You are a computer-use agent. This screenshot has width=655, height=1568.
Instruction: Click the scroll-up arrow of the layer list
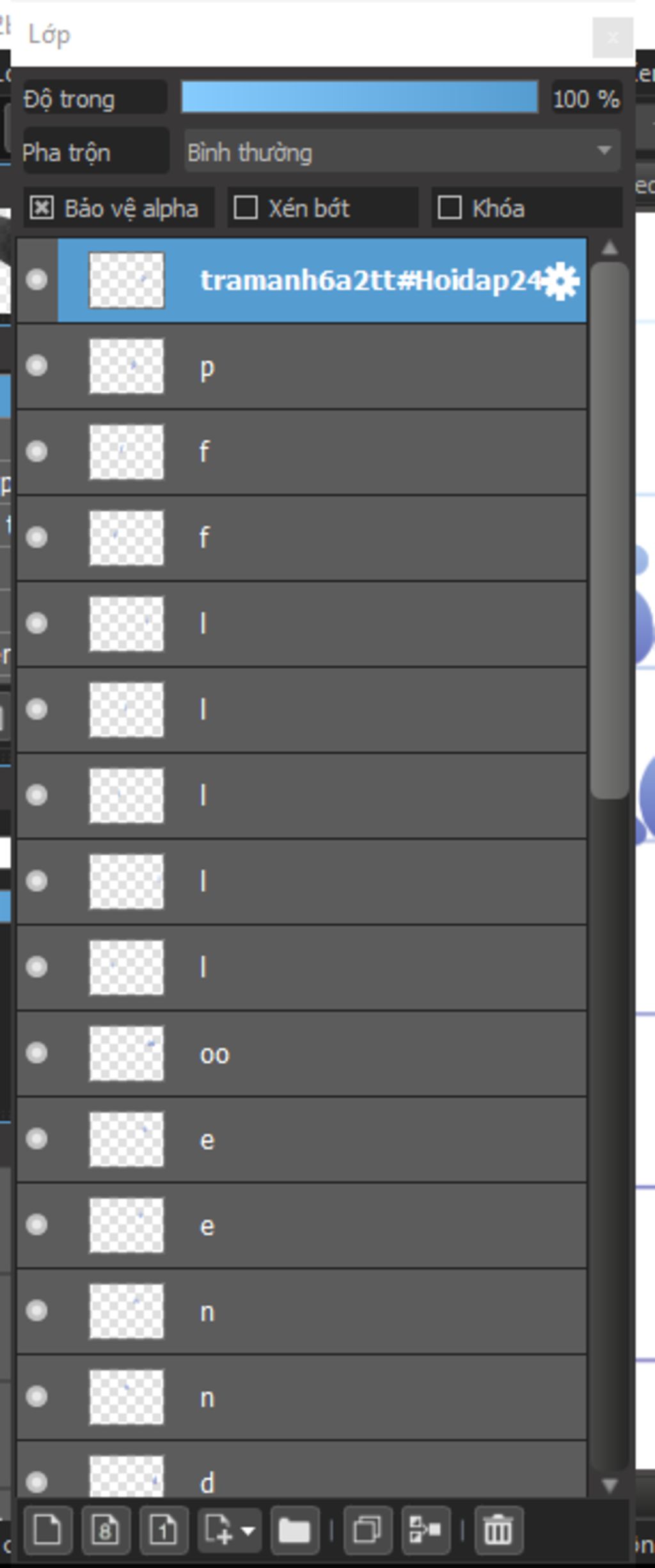point(610,248)
